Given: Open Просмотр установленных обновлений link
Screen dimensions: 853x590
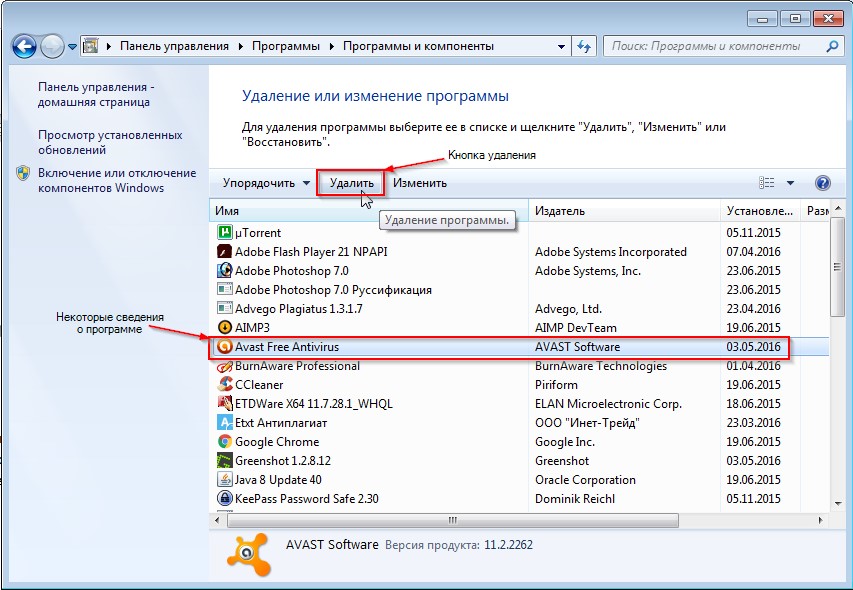Looking at the screenshot, I should click(110, 142).
